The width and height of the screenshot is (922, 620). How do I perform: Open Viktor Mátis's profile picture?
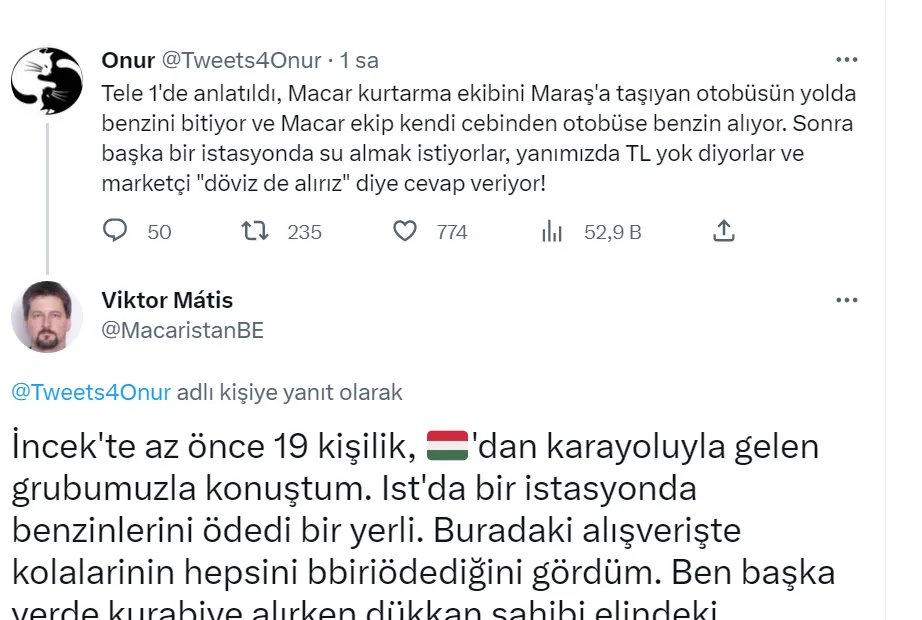pyautogui.click(x=47, y=314)
